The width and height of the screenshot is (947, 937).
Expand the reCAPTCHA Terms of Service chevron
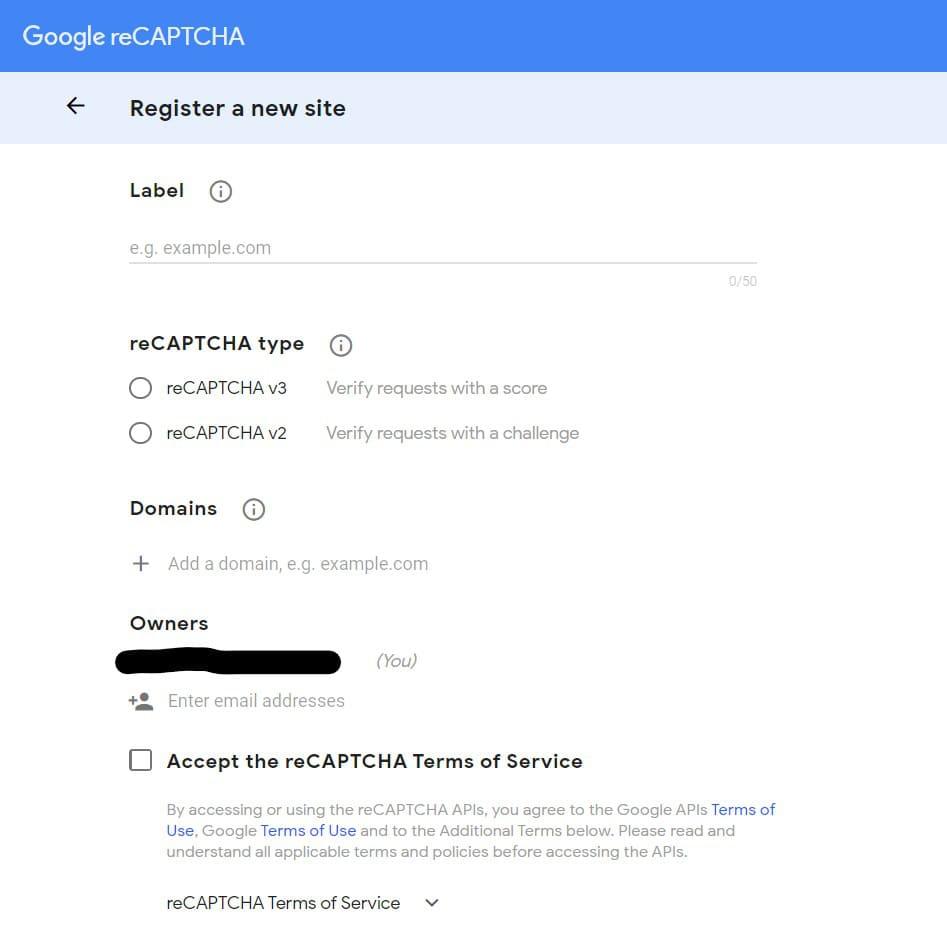(432, 903)
